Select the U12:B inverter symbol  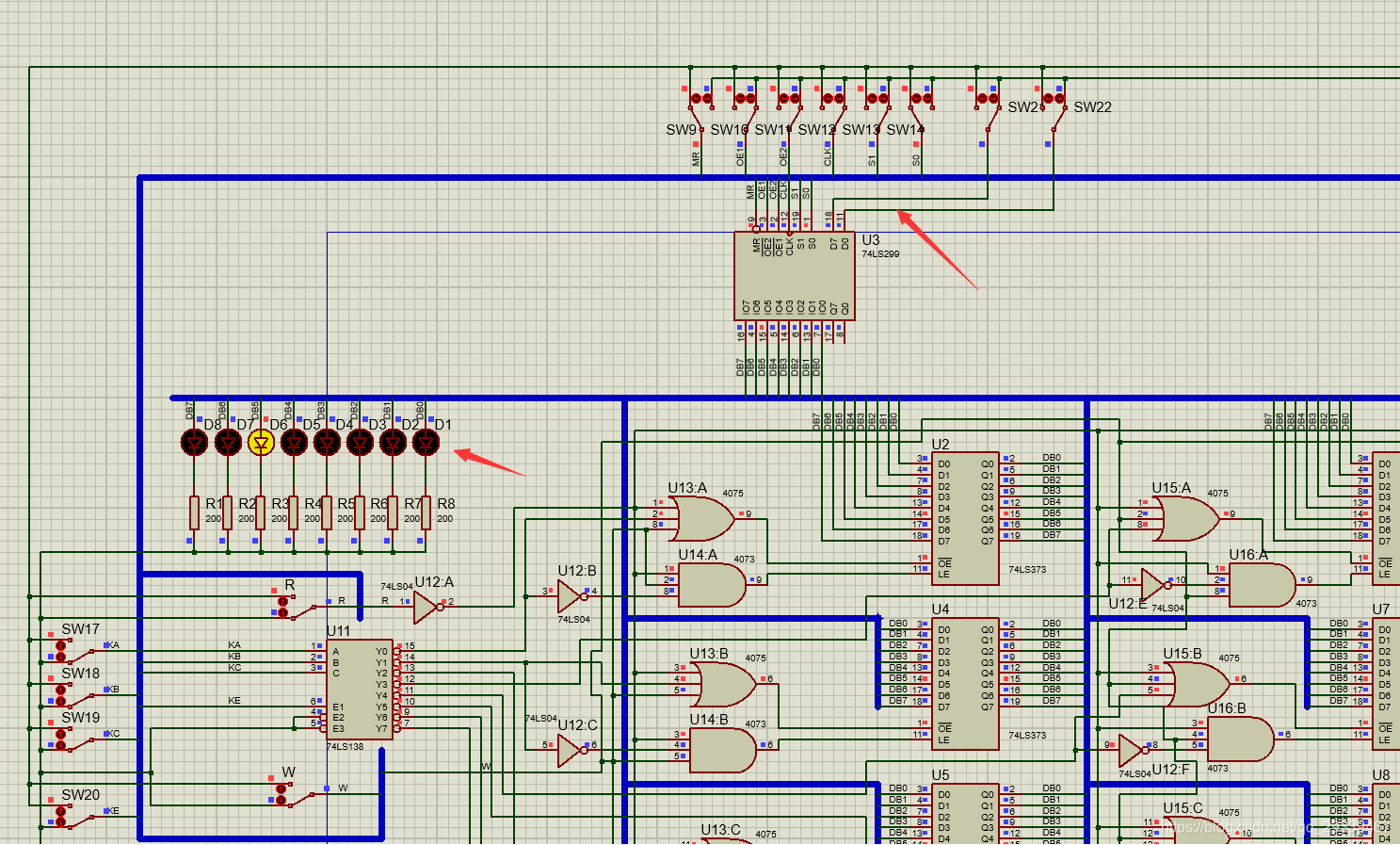pyautogui.click(x=571, y=596)
